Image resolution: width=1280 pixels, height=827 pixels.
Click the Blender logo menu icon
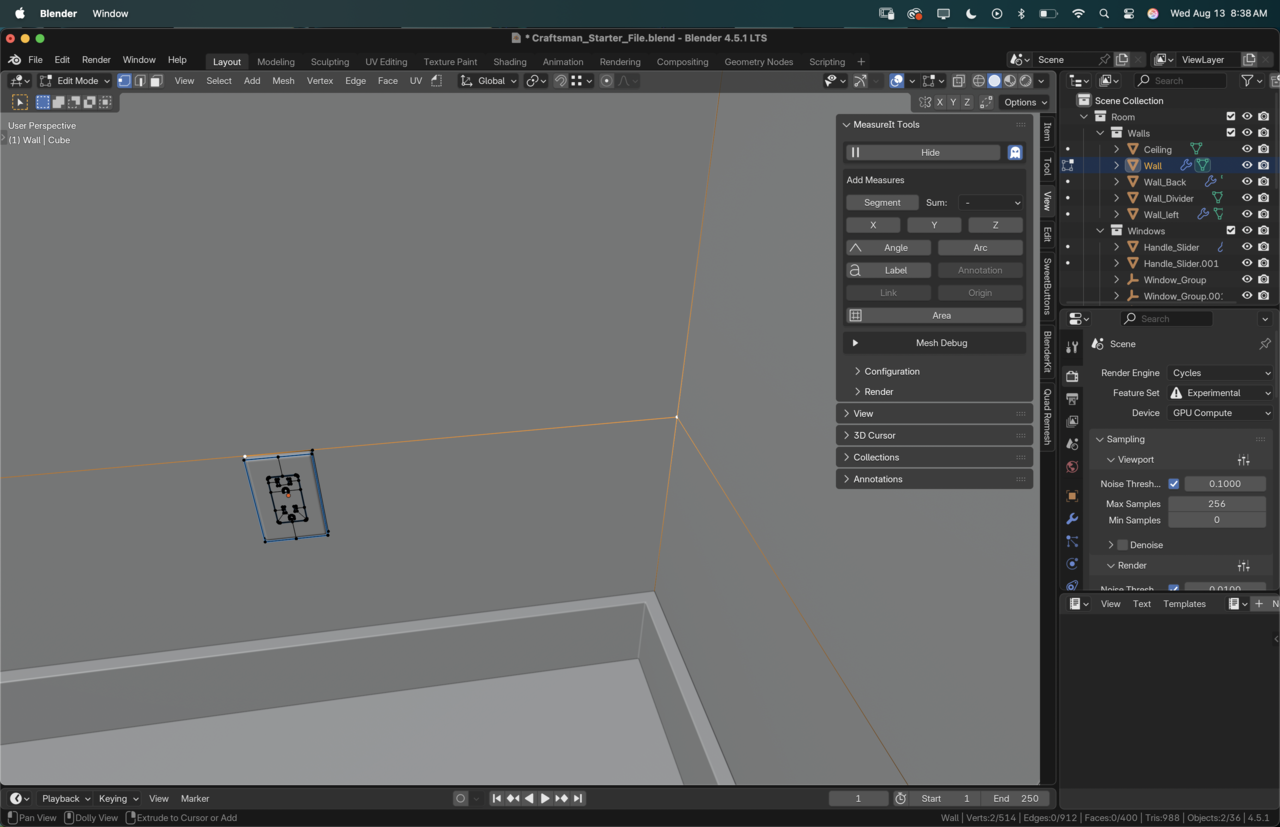pos(15,60)
